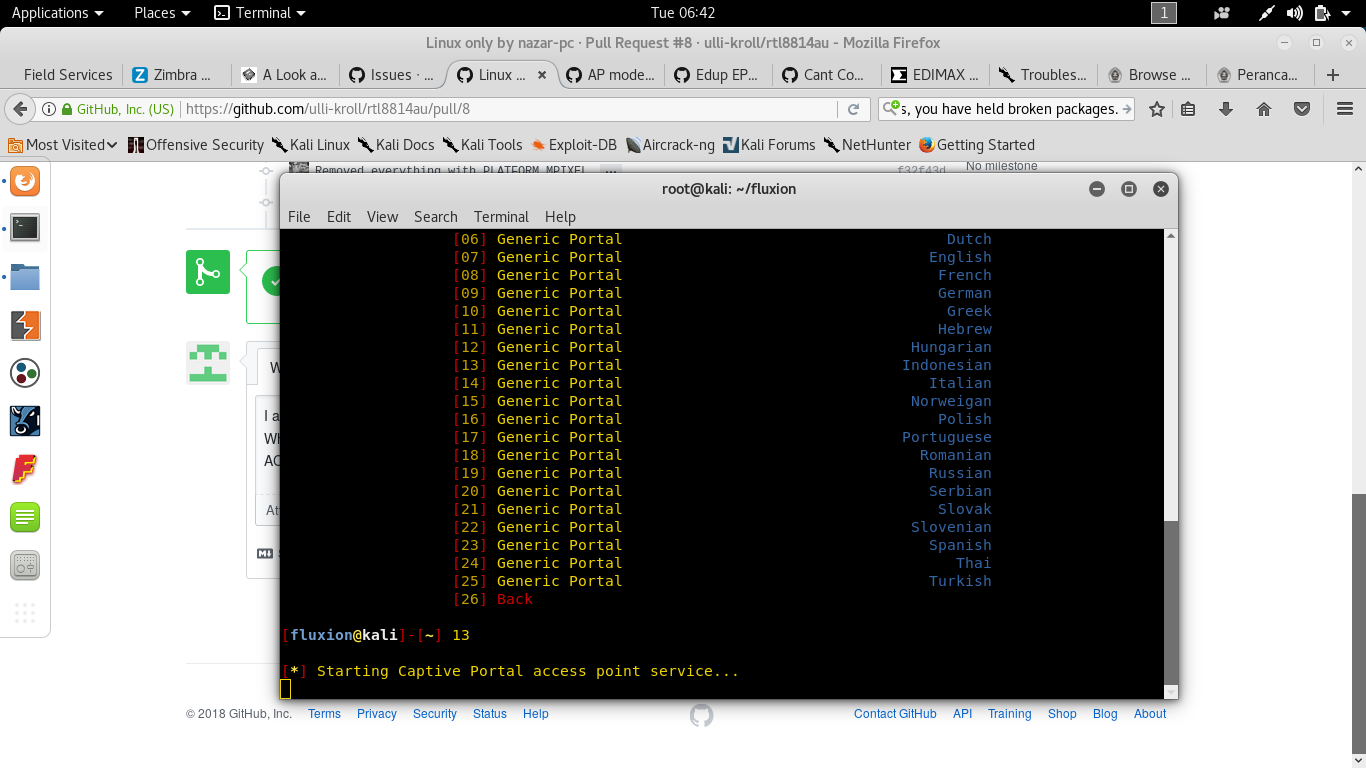Viewport: 1366px width, 768px height.
Task: Open the terminal Help menu
Action: coord(560,217)
